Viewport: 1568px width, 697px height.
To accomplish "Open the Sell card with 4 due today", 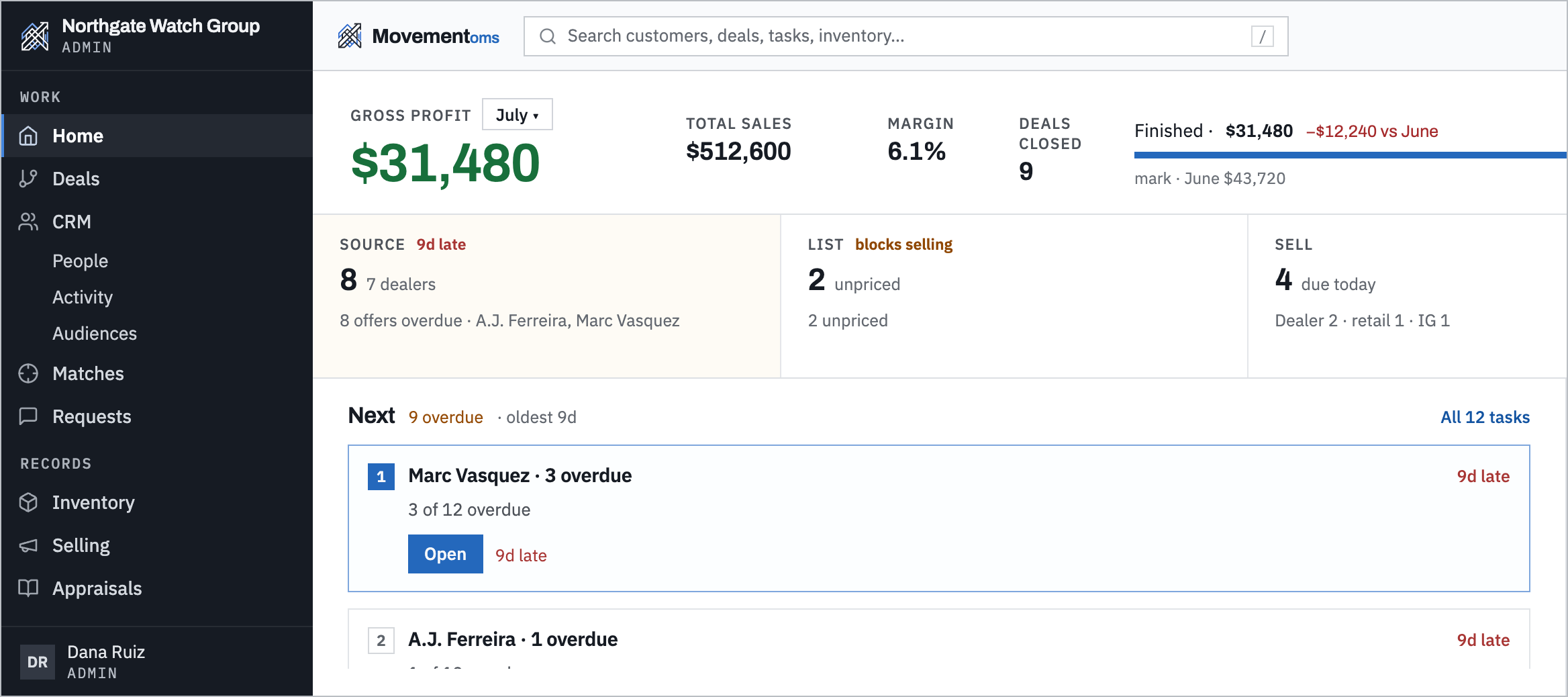I will [1408, 296].
